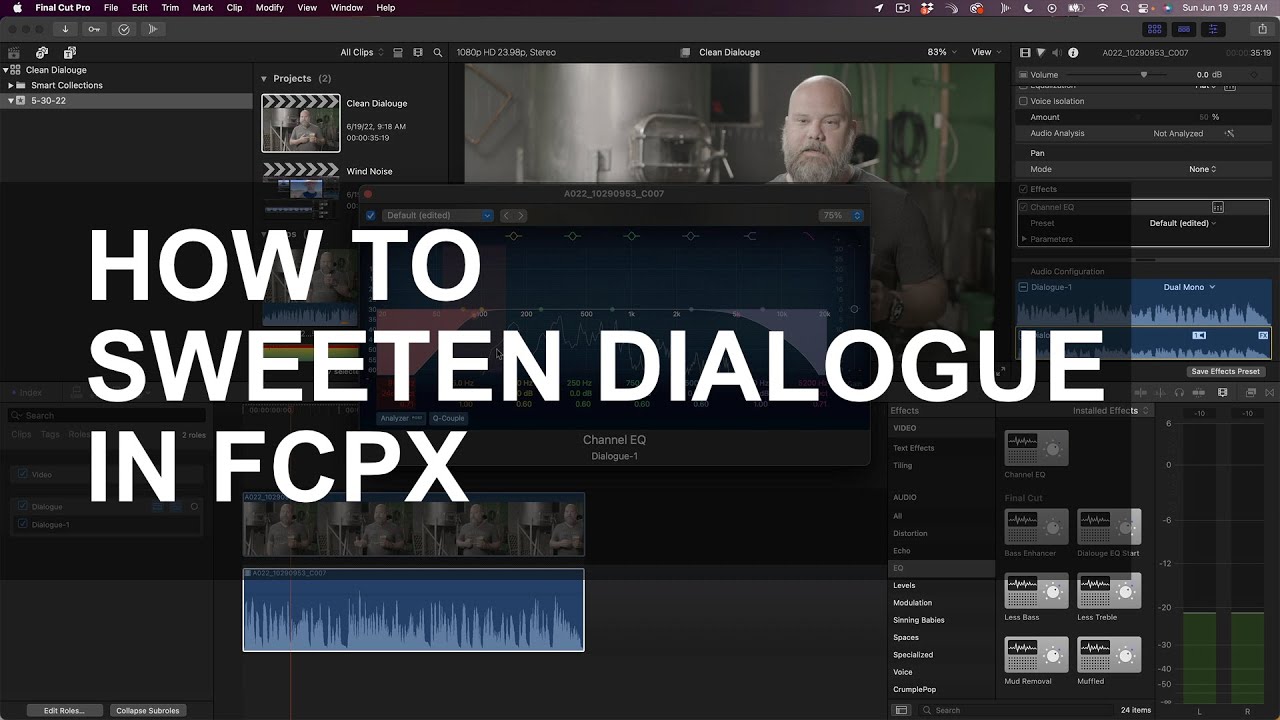Toggle the Channel EQ effect checkbox
The image size is (1280, 720).
click(1023, 207)
